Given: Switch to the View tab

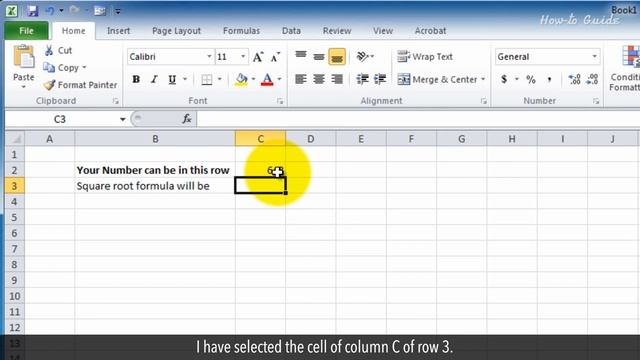Looking at the screenshot, I should pyautogui.click(x=383, y=31).
